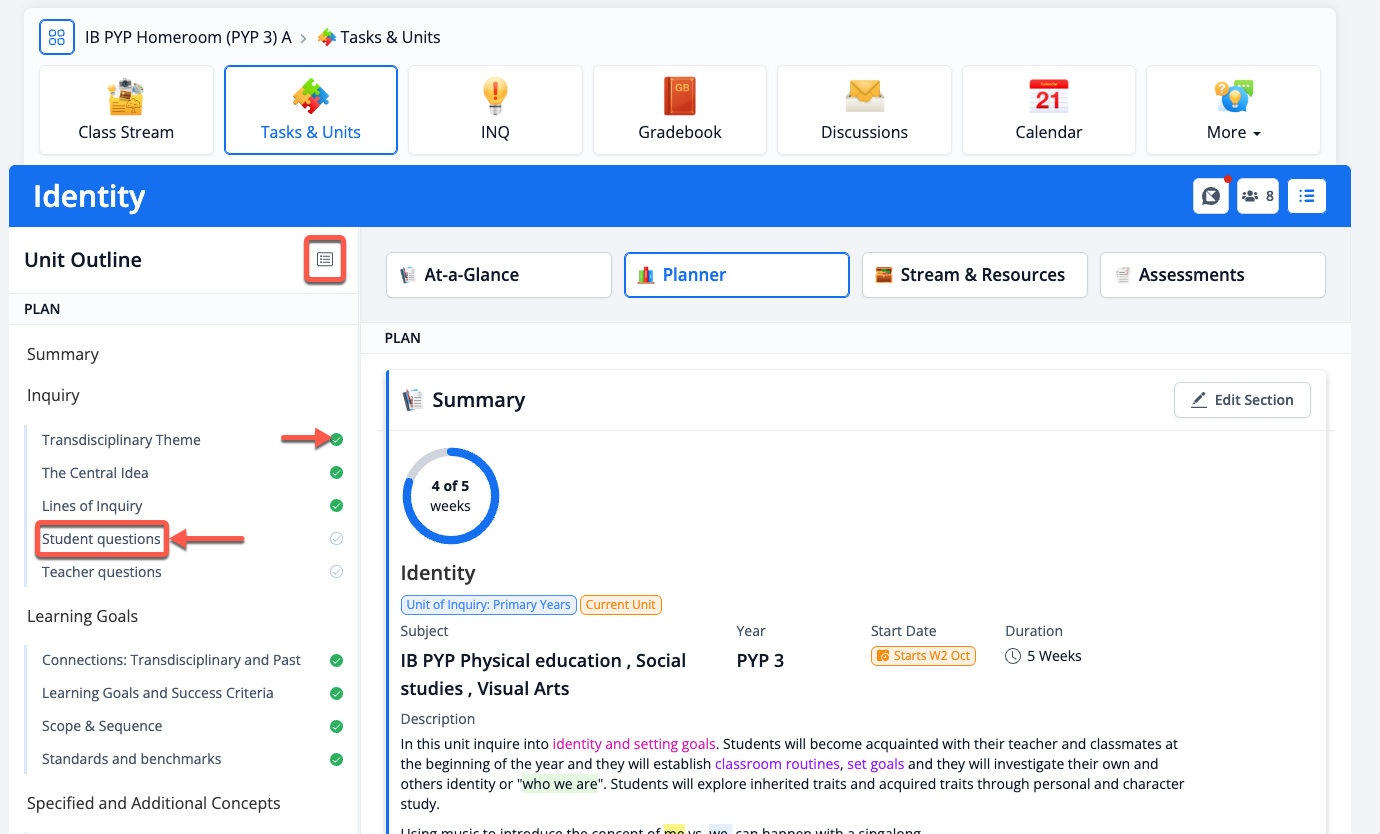This screenshot has width=1380, height=834.
Task: Expand the More dropdown menu
Action: coord(1233,110)
